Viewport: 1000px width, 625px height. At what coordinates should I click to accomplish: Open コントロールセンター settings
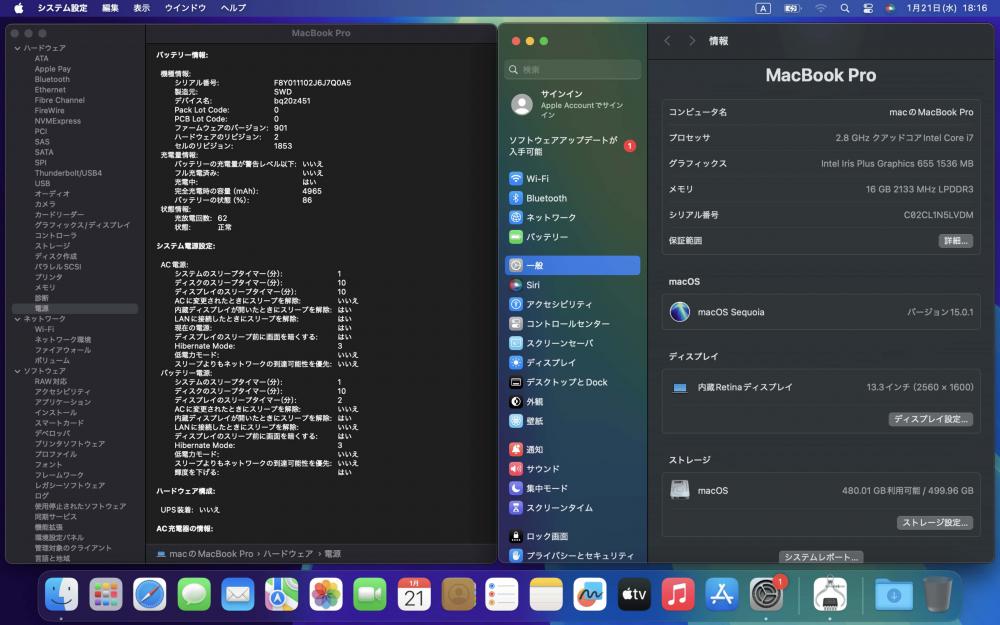tap(572, 324)
